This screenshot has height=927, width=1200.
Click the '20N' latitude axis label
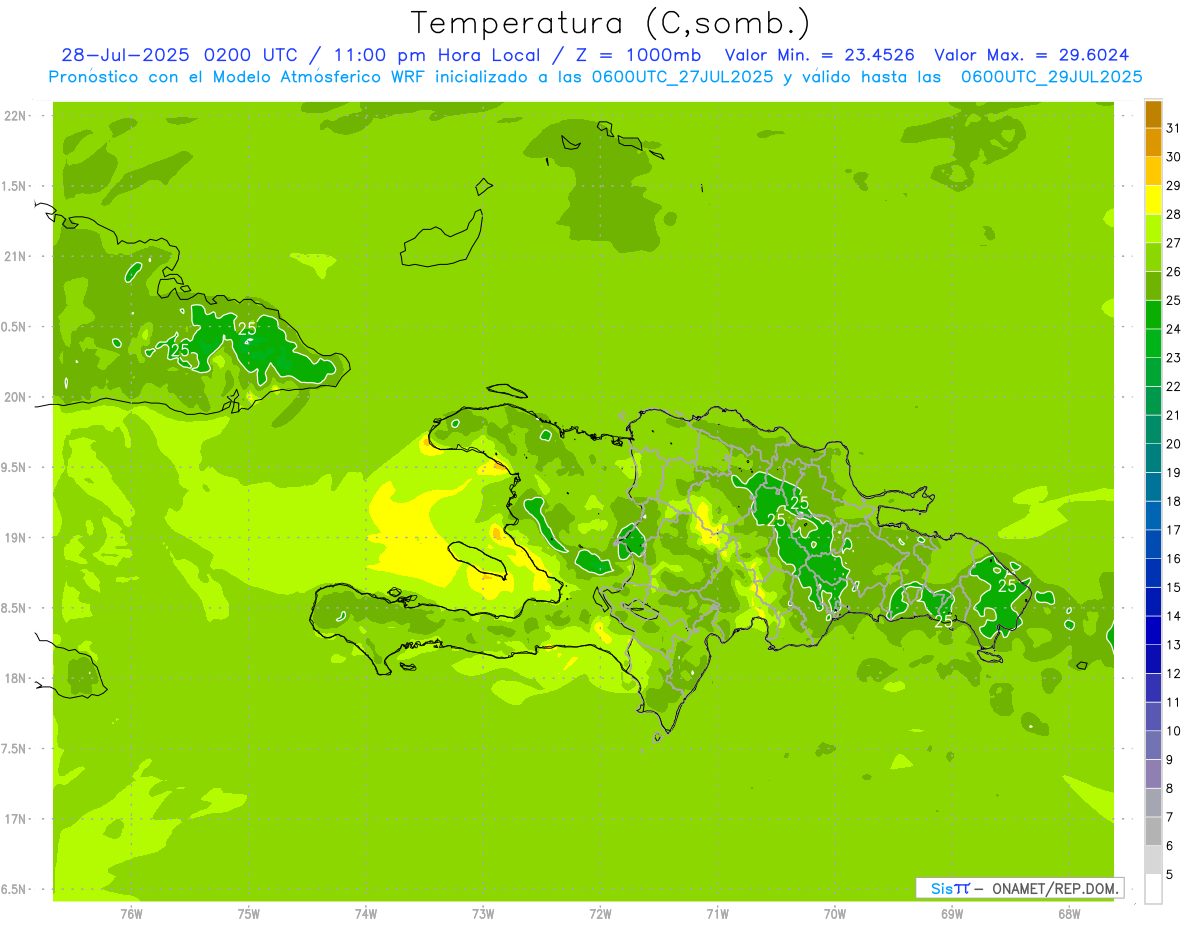pyautogui.click(x=15, y=397)
